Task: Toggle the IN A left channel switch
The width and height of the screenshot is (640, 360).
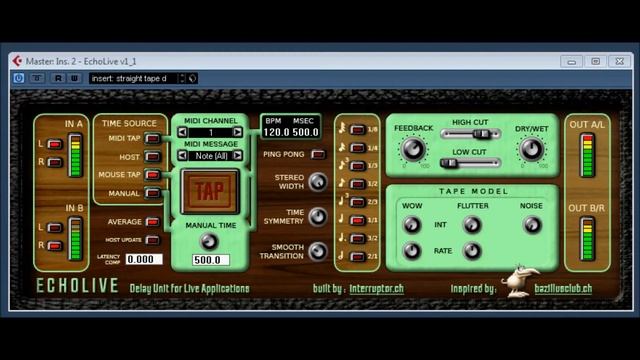Action: [54, 144]
